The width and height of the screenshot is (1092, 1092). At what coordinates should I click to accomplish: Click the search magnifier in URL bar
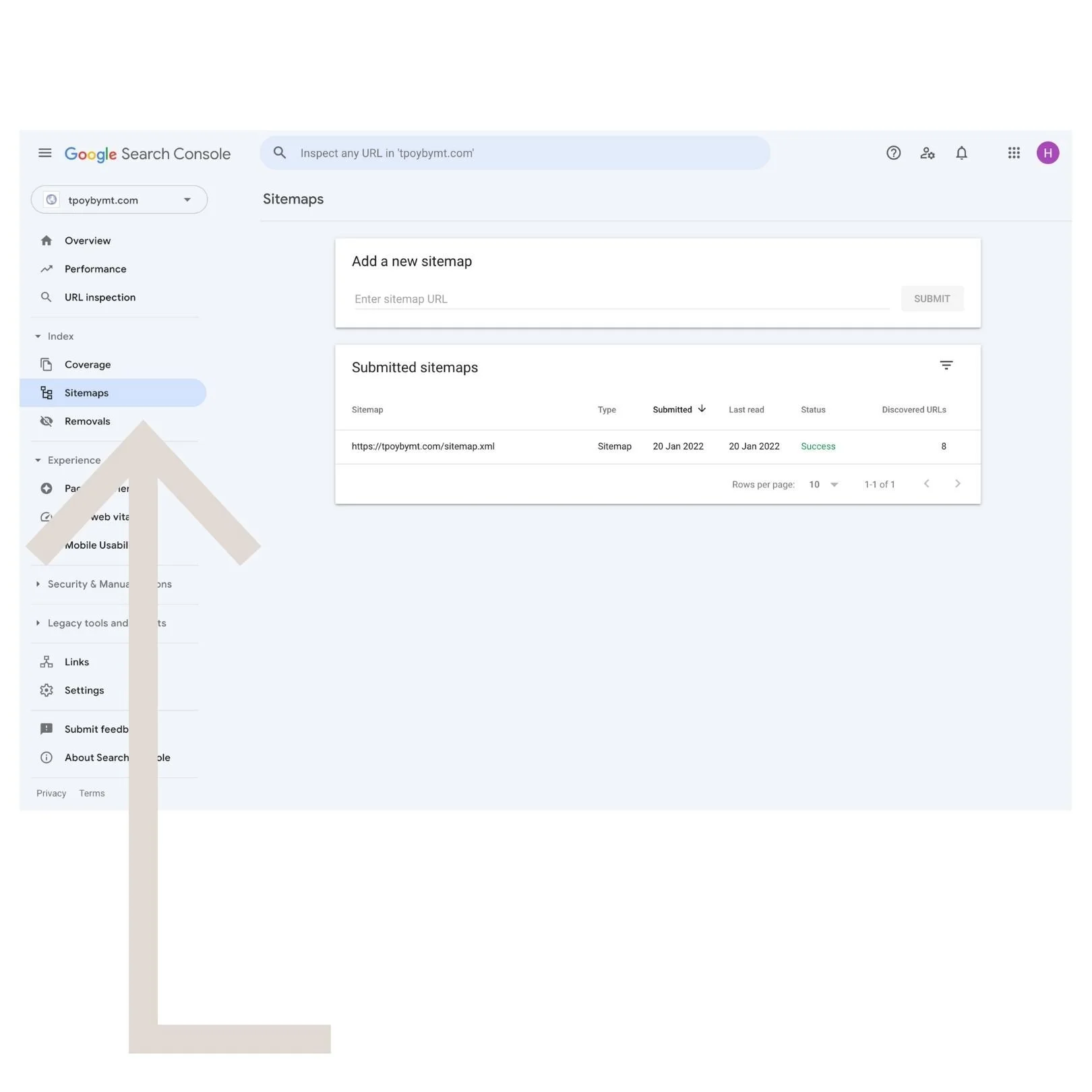point(280,153)
